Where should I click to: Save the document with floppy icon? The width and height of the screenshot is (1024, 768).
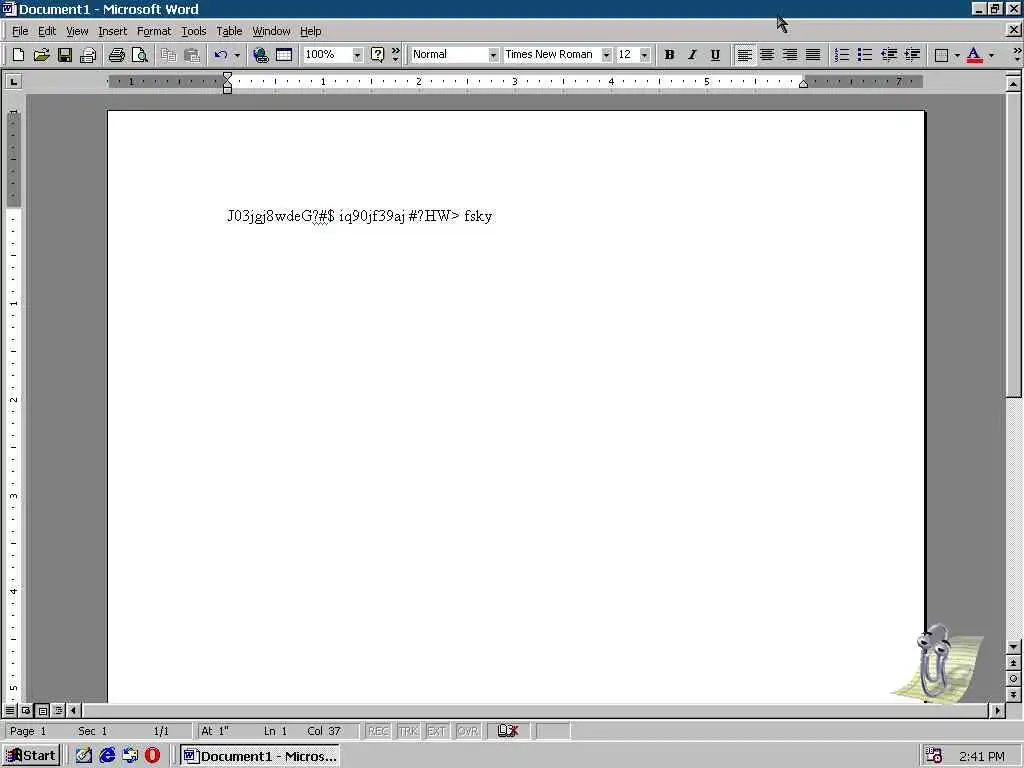(65, 55)
